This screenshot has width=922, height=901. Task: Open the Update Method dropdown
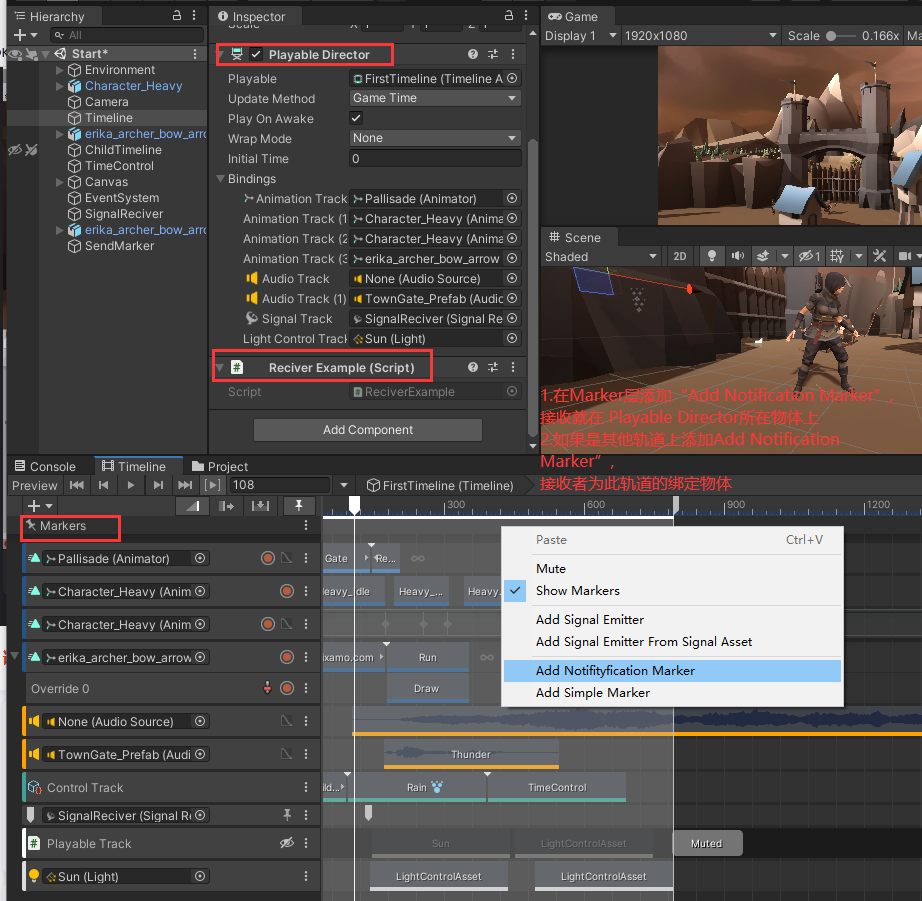434,98
